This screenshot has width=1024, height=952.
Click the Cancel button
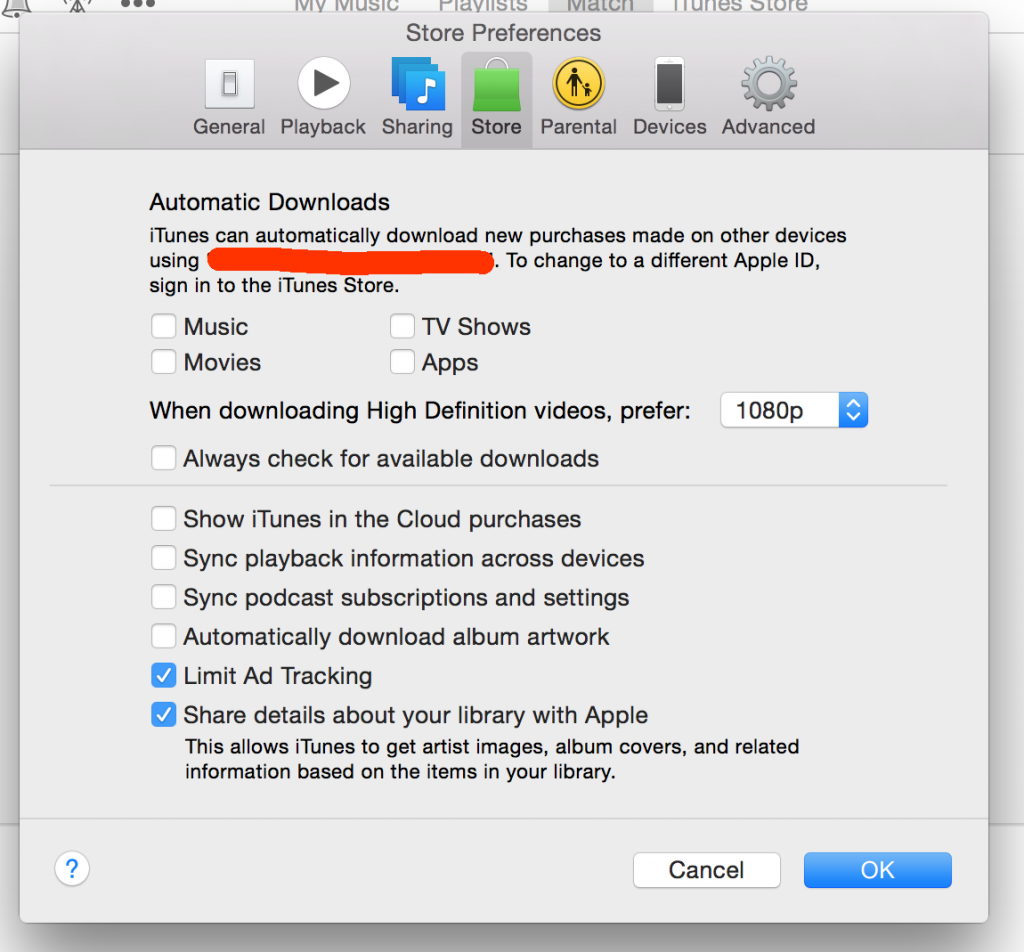pyautogui.click(x=707, y=870)
